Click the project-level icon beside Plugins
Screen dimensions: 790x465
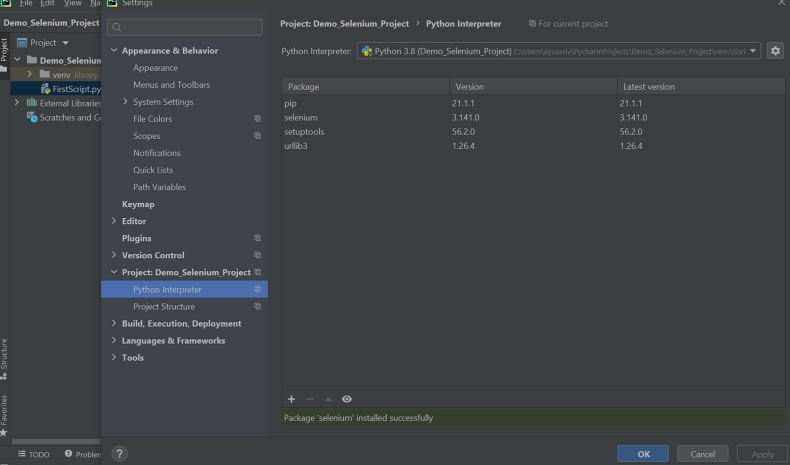click(257, 238)
